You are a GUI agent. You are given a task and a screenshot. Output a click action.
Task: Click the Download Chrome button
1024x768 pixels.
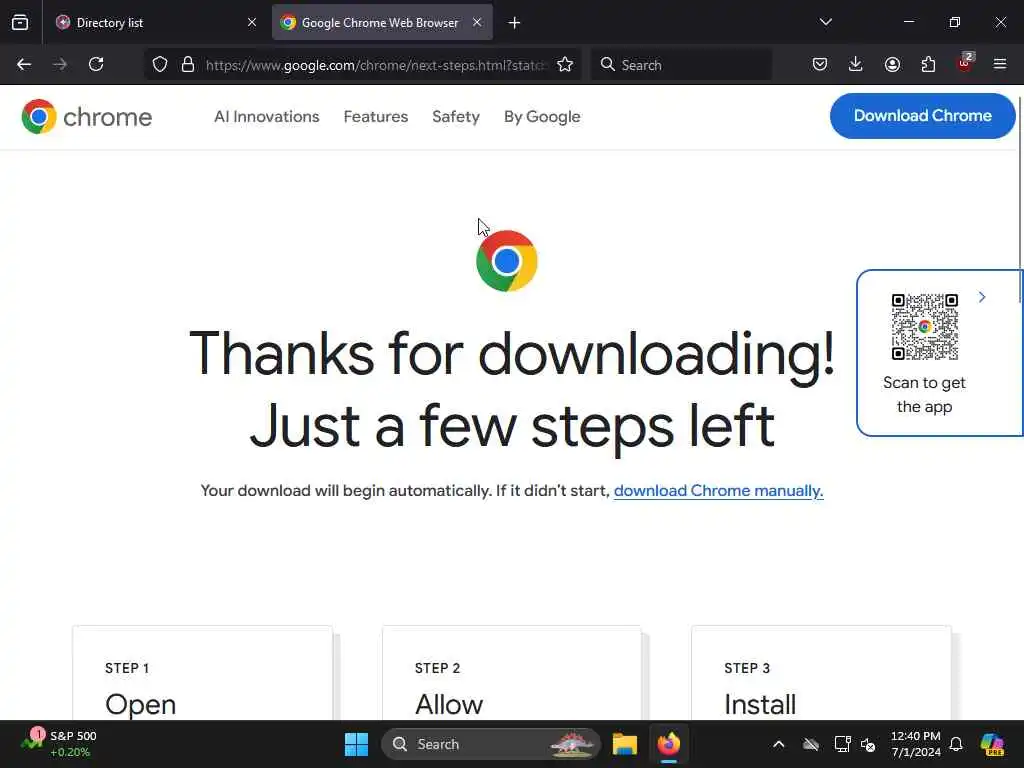tap(922, 116)
